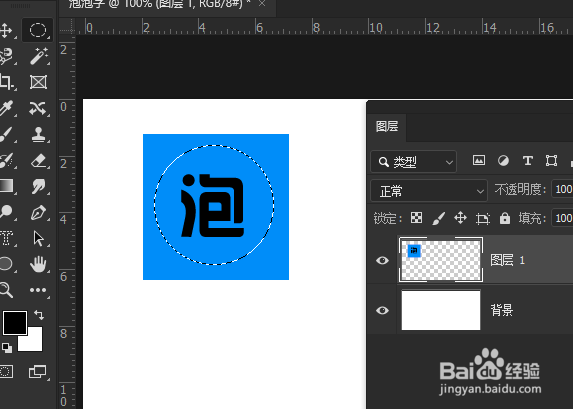Image resolution: width=573 pixels, height=409 pixels.
Task: Select the Dodge tool
Action: point(6,212)
